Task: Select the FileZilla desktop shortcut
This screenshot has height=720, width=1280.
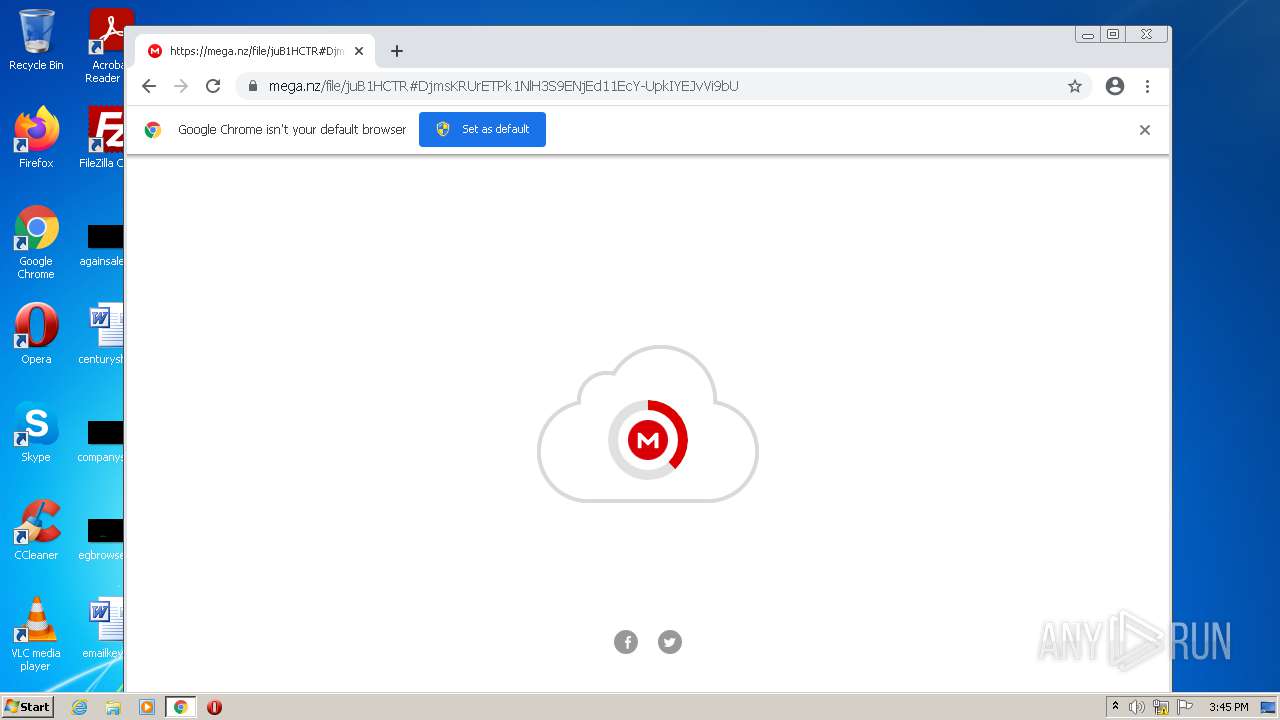Action: 103,138
